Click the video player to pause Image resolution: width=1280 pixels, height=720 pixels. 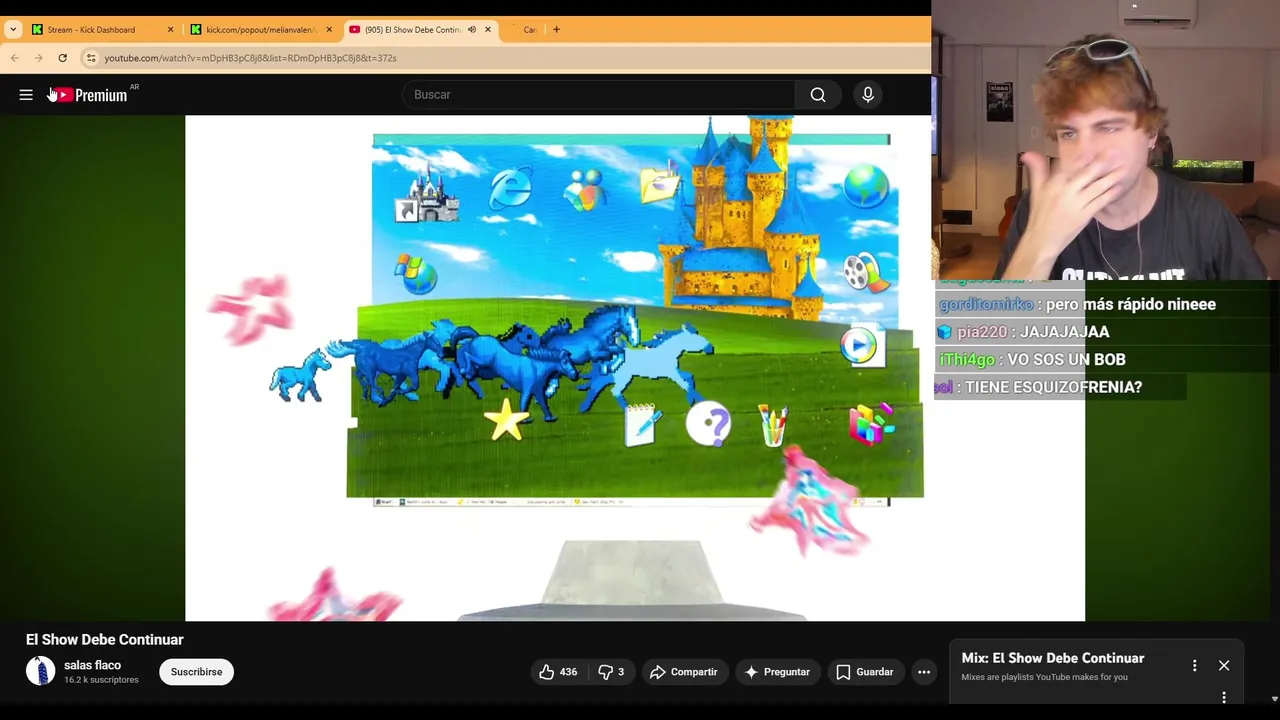[634, 368]
